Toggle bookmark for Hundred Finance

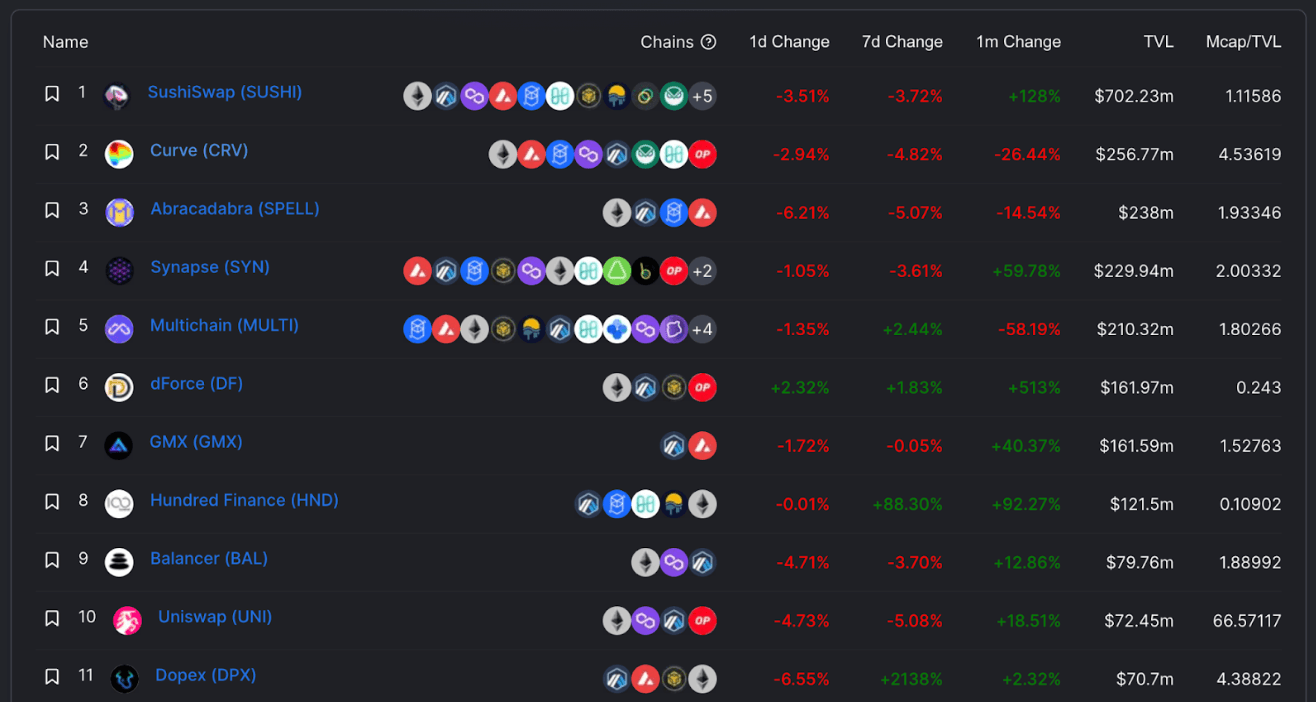point(52,502)
